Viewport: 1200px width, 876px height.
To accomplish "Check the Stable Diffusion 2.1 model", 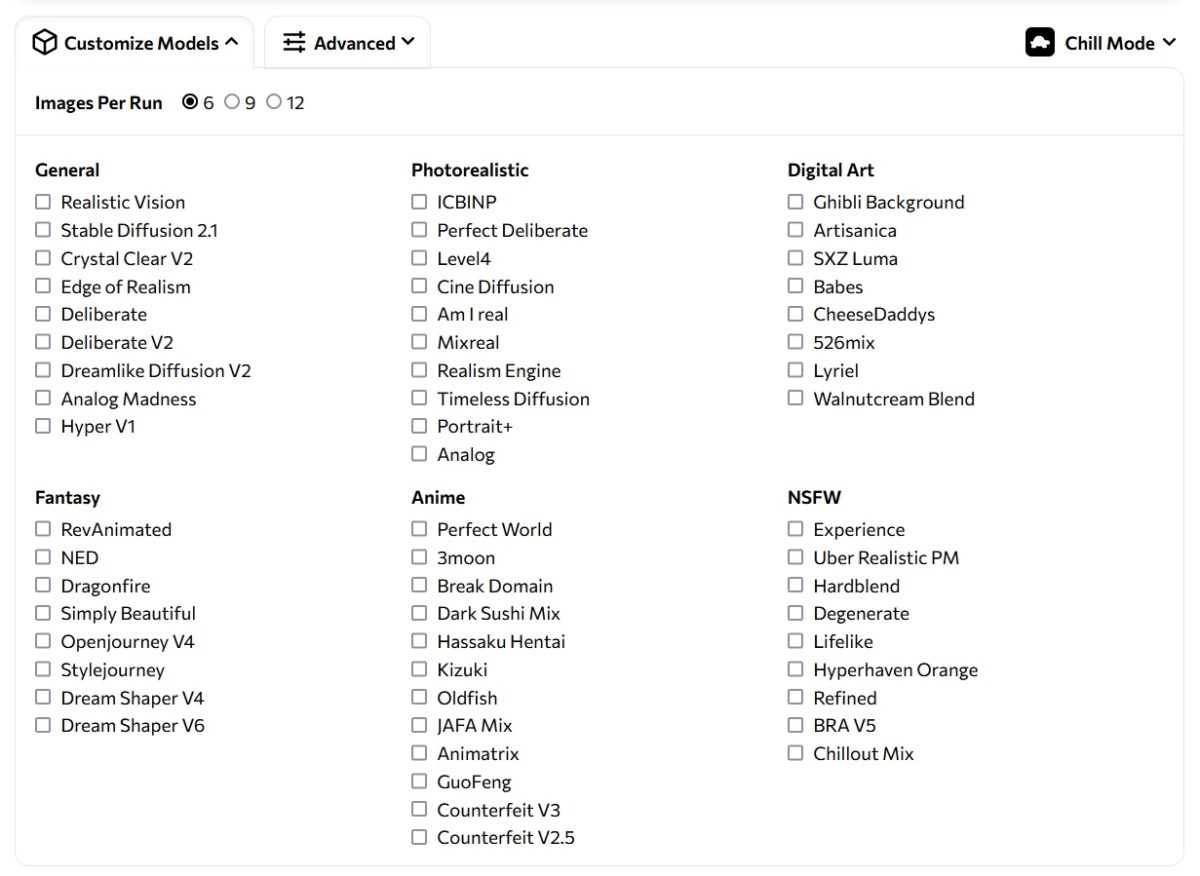I will click(x=43, y=230).
